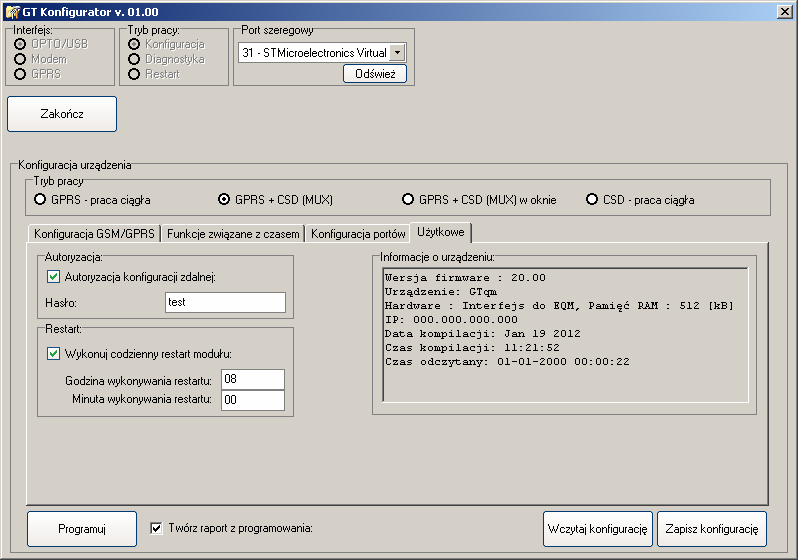This screenshot has height=560, width=798.
Task: Click the 'Urządzenie: GTqm' line
Action: tap(441, 292)
